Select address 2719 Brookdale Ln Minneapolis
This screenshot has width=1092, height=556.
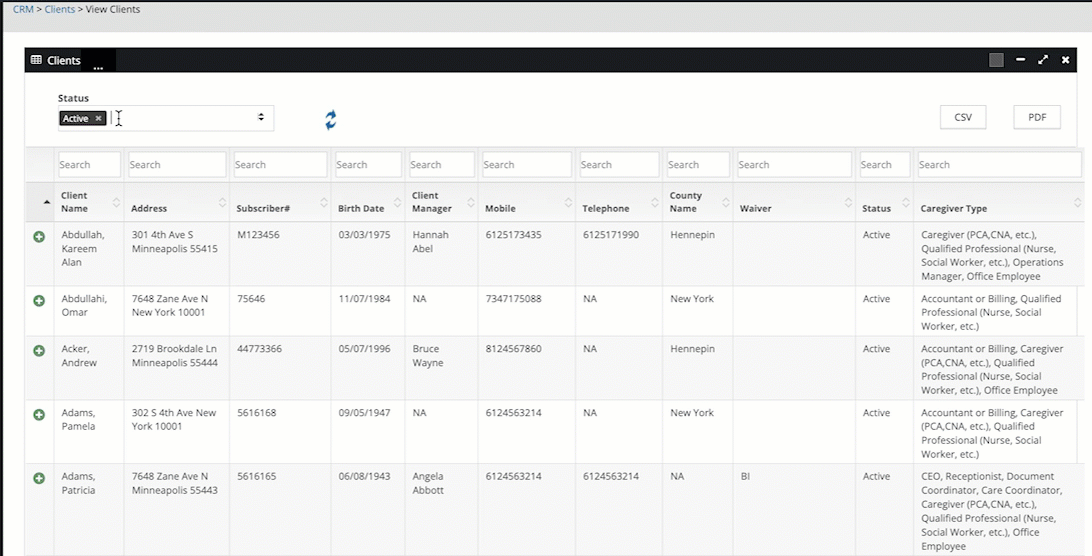175,355
